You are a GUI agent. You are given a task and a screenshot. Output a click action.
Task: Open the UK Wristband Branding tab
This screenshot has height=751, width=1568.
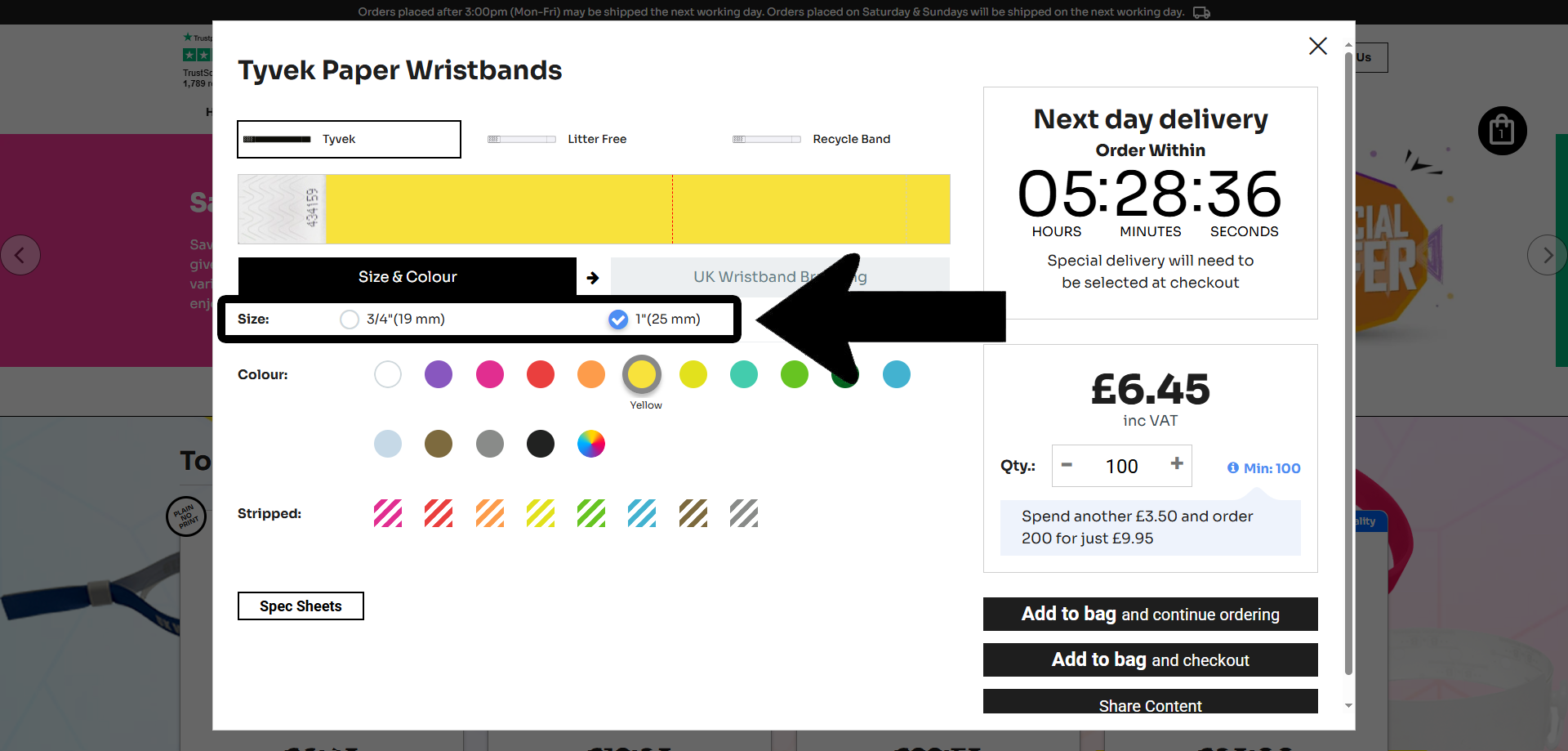[x=780, y=276]
